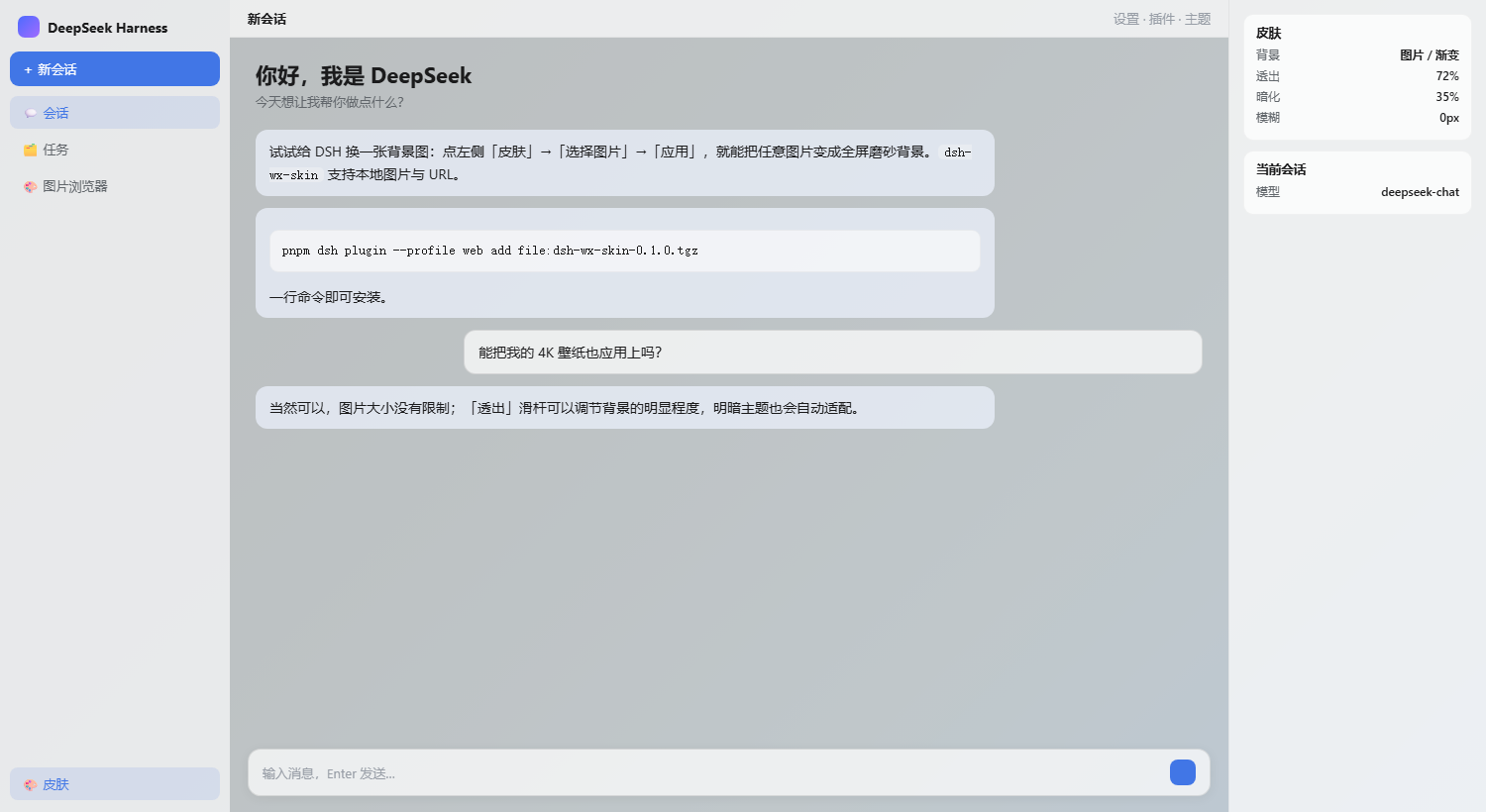This screenshot has height=812, width=1486.
Task: Open 图片浏览器 in the sidebar
Action: tap(115, 186)
